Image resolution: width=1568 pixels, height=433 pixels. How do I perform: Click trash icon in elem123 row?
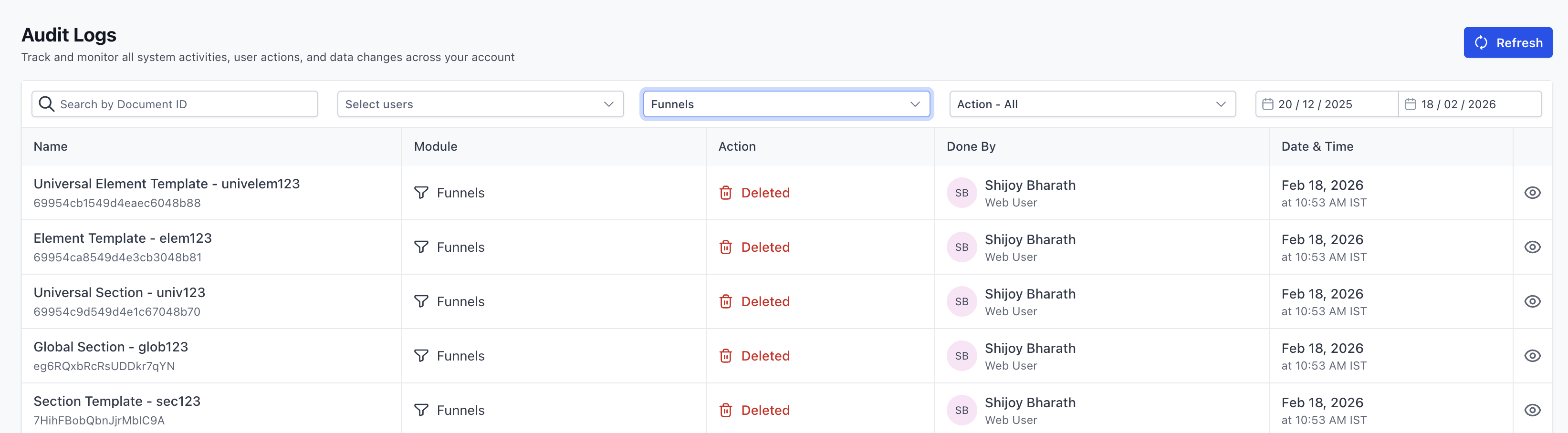click(726, 247)
